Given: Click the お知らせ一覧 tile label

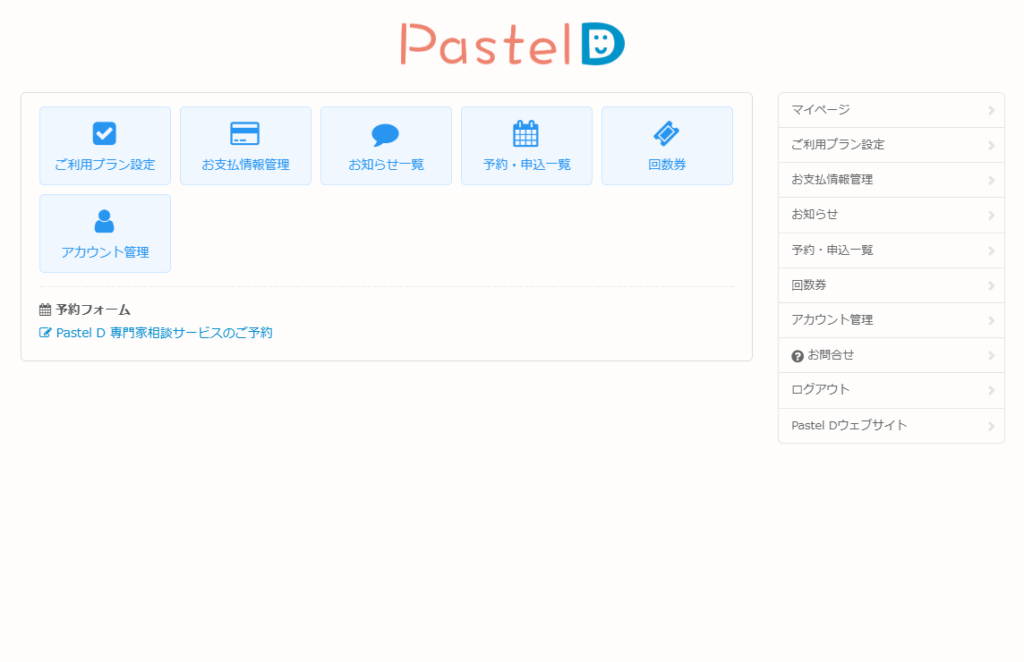Looking at the screenshot, I should pos(386,165).
